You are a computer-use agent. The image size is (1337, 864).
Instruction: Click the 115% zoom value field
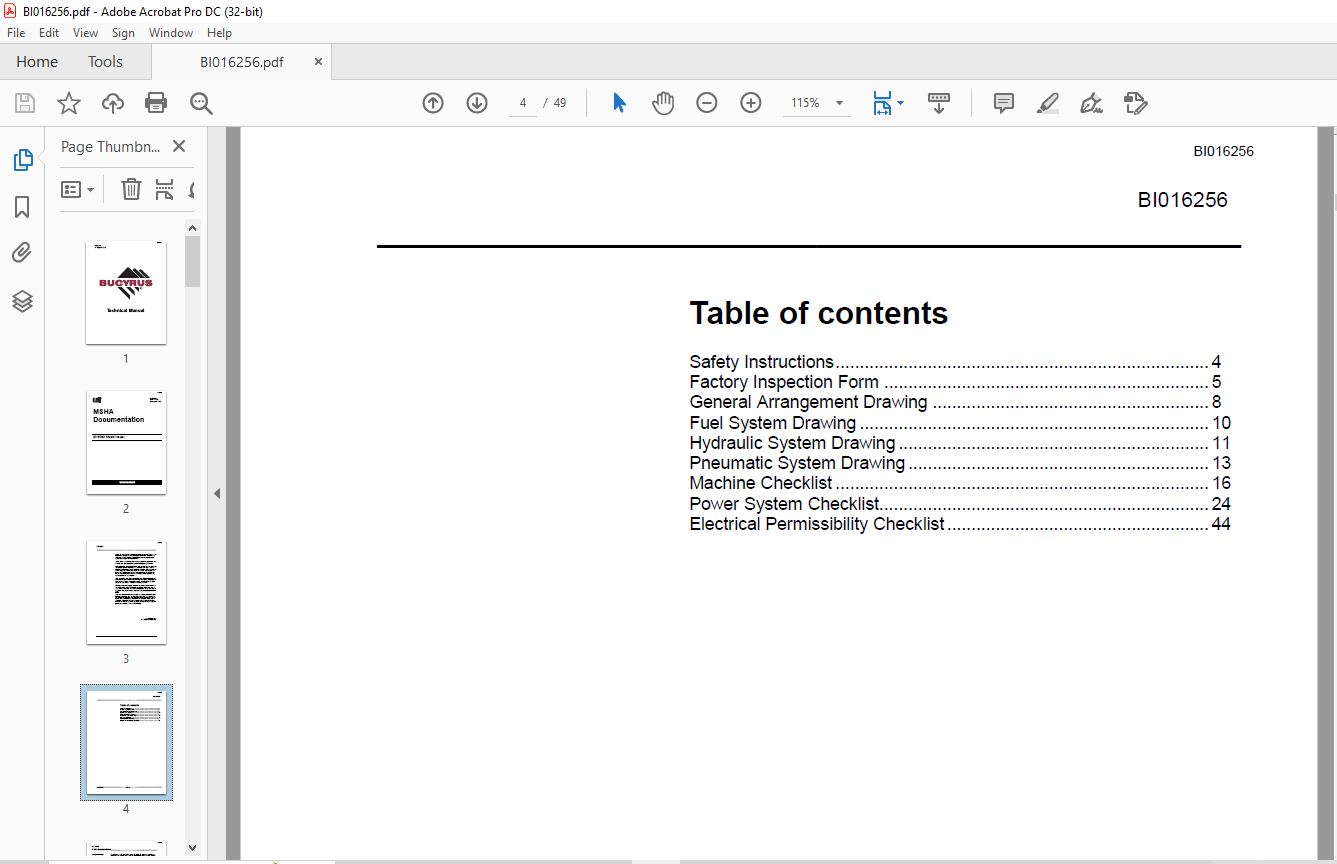[x=805, y=103]
